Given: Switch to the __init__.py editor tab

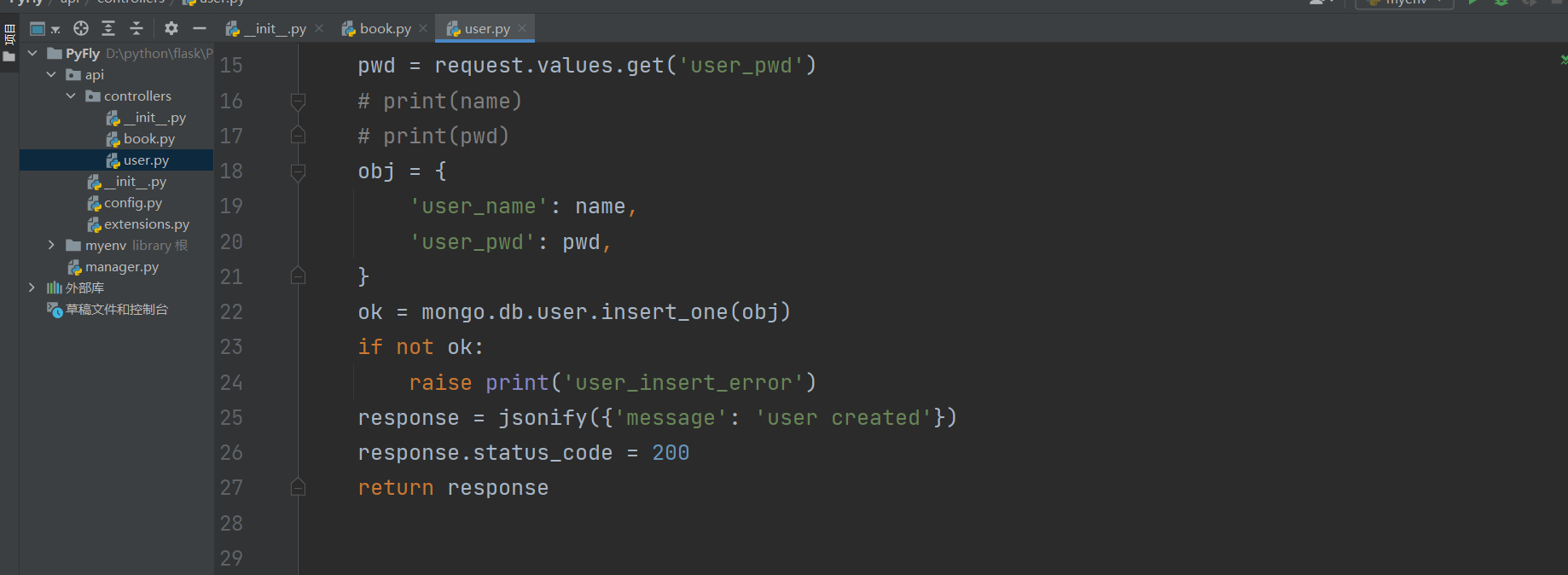Looking at the screenshot, I should [274, 28].
